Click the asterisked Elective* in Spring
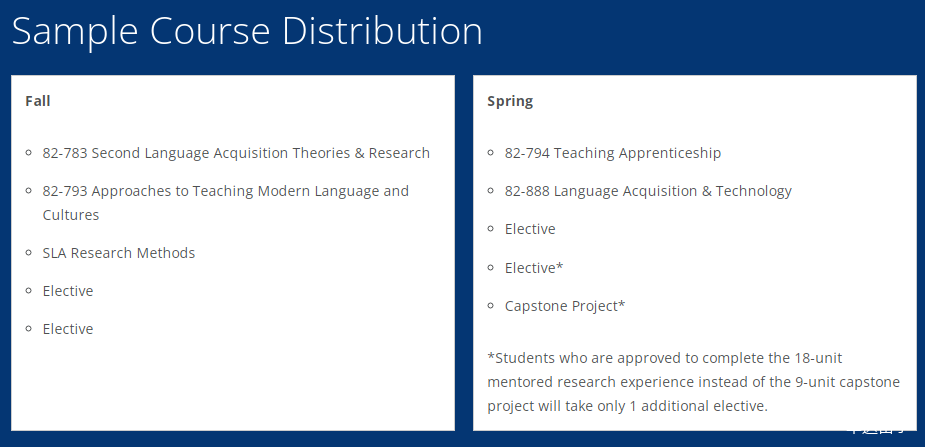 (534, 268)
